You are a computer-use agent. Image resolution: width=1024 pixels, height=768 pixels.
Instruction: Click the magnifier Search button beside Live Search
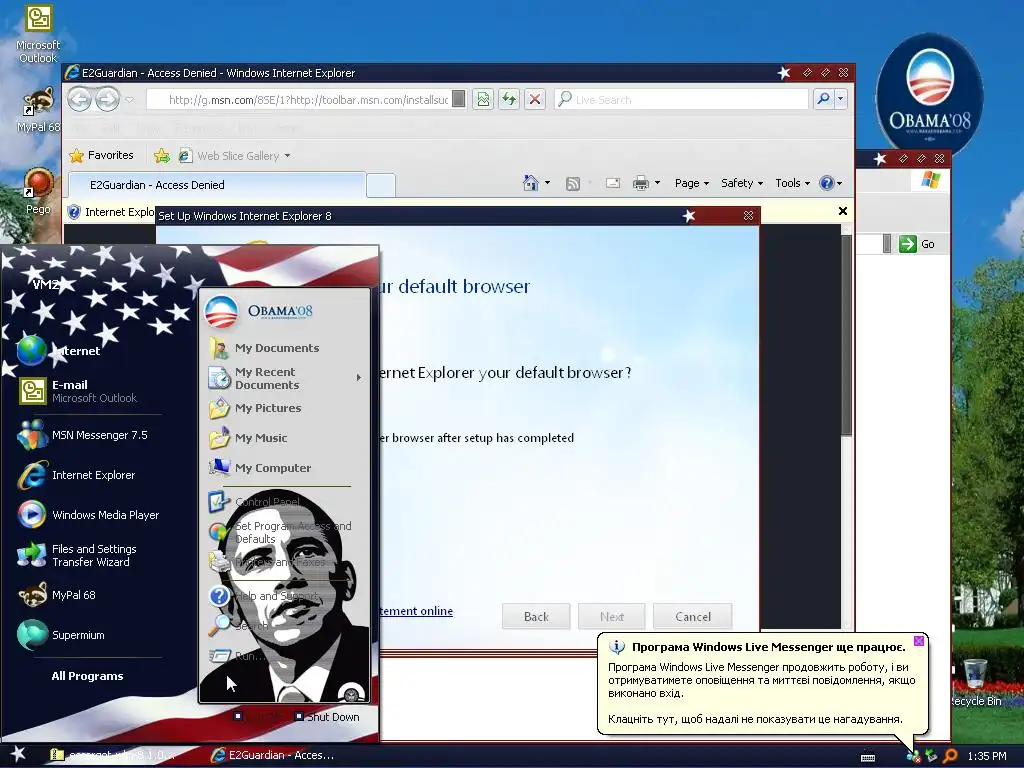(823, 99)
